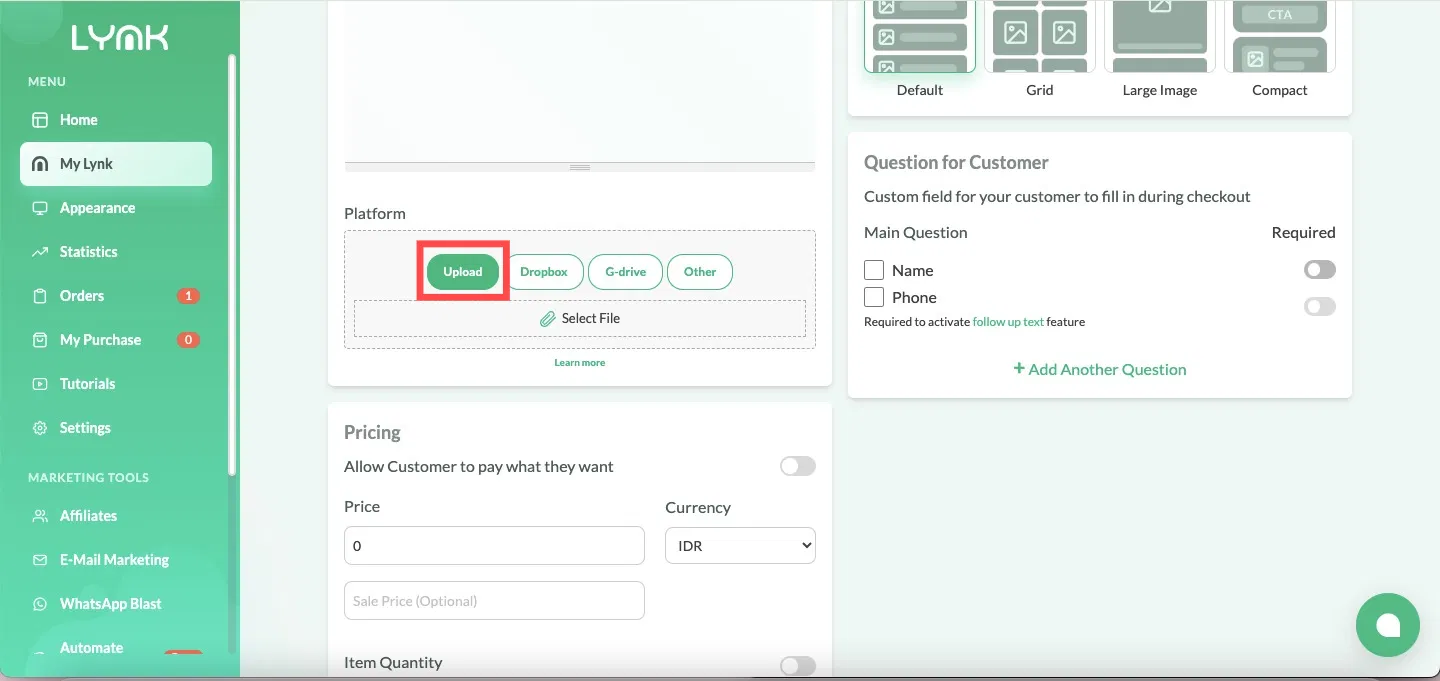Click the Appearance monitor icon
The width and height of the screenshot is (1440, 681).
(40, 208)
